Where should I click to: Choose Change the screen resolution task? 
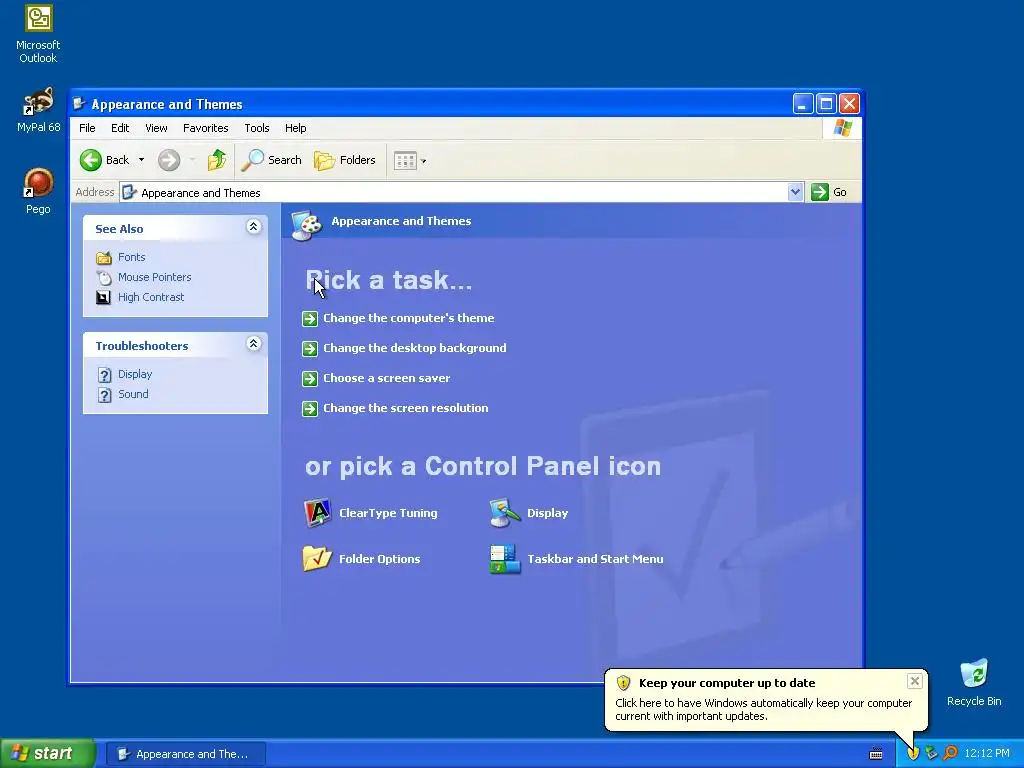click(406, 408)
